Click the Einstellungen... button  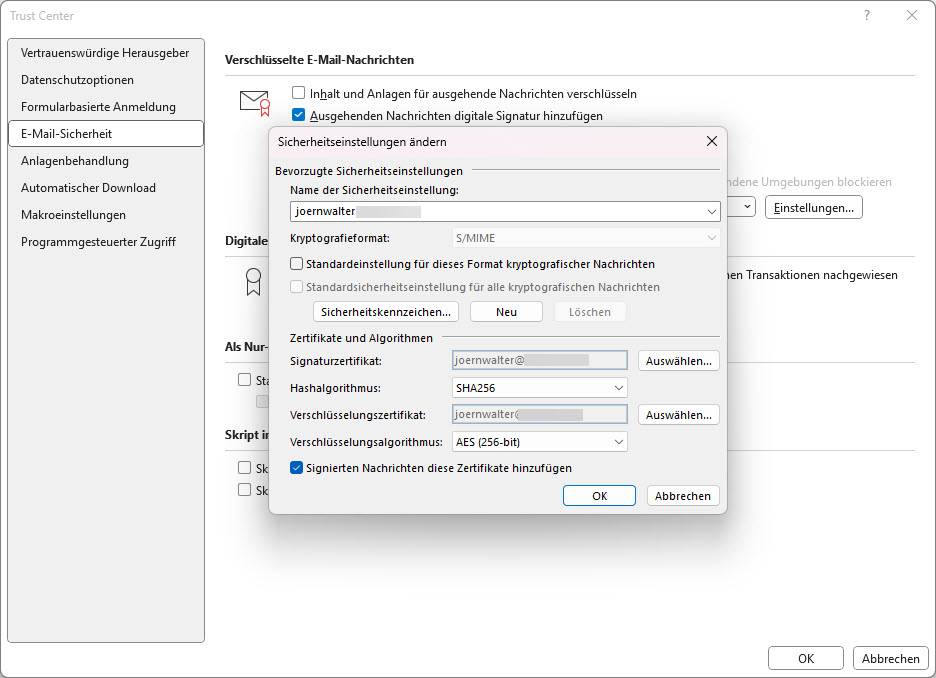pyautogui.click(x=813, y=207)
